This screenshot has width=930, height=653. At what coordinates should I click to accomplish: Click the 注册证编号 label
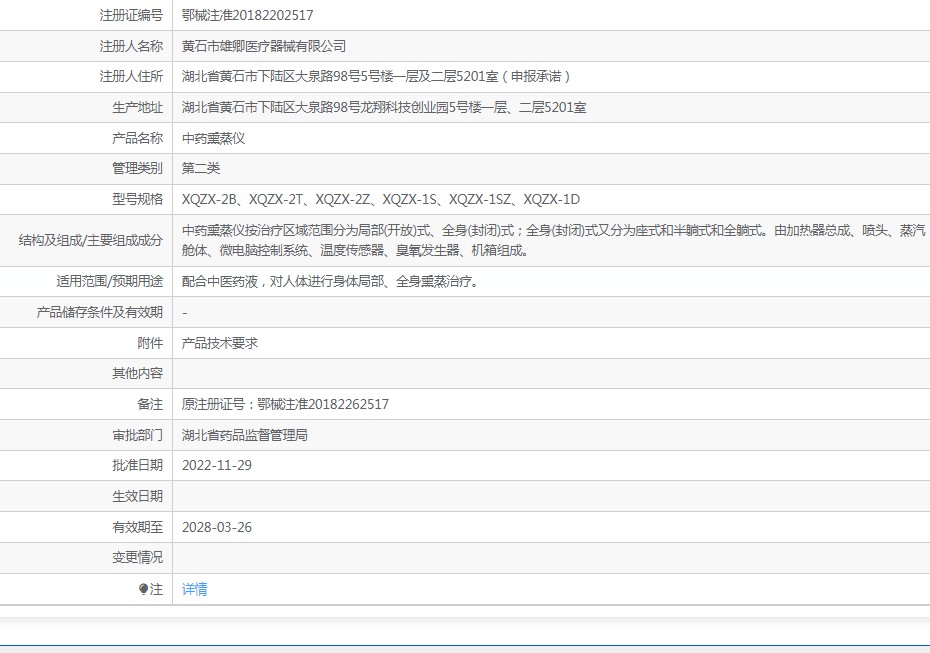pyautogui.click(x=131, y=15)
